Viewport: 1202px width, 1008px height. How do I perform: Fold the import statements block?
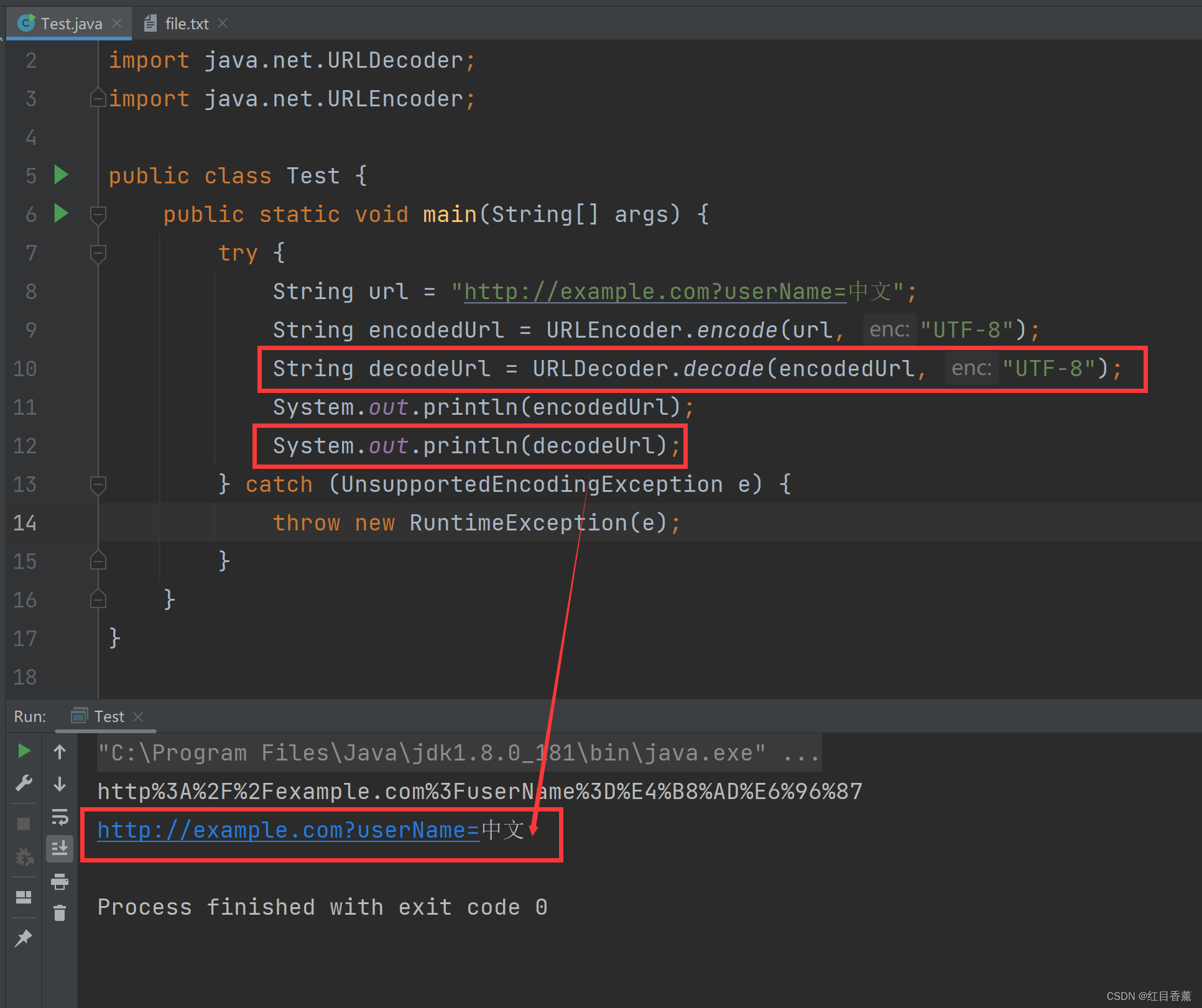pos(98,98)
